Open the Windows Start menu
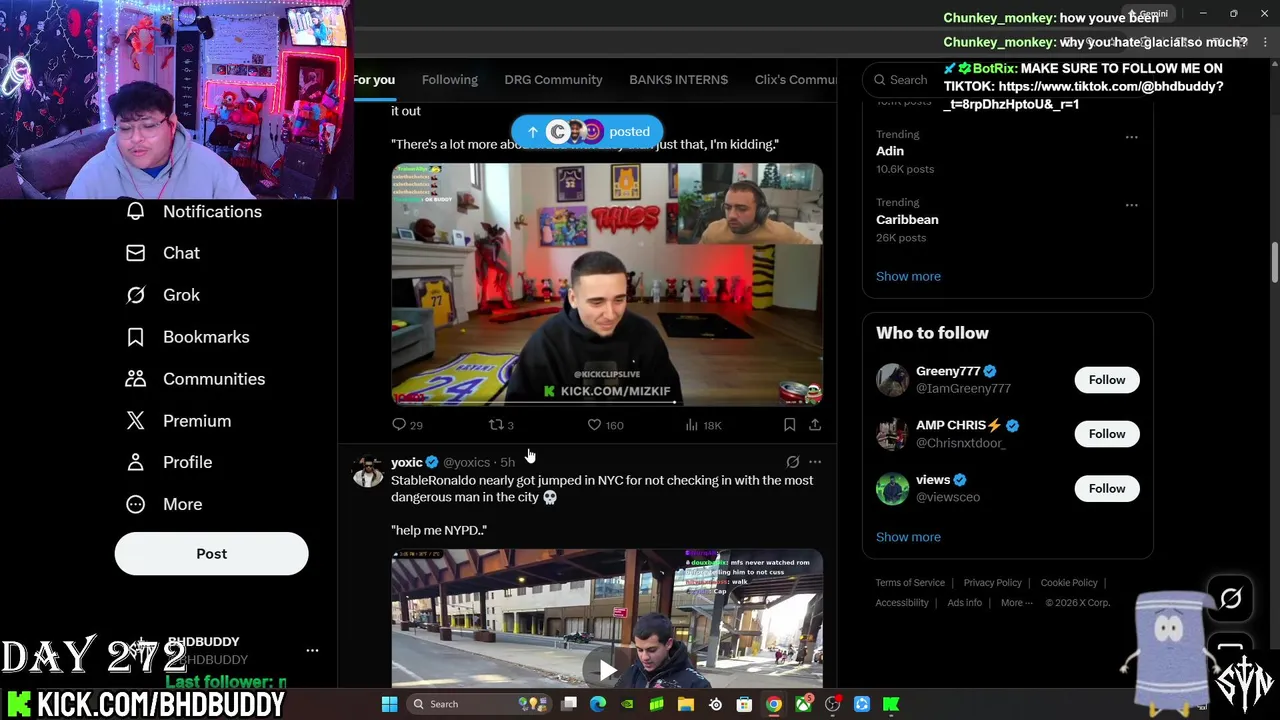This screenshot has height=720, width=1280. 389,704
